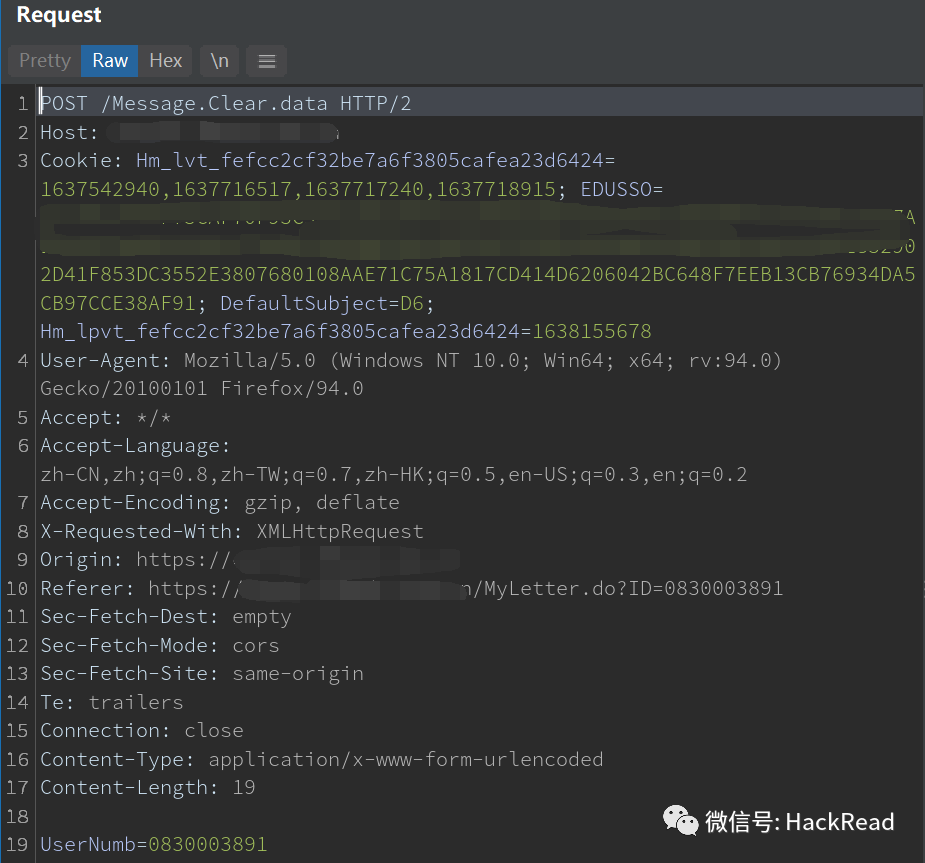Switch to the Pretty view tab

(x=45, y=61)
